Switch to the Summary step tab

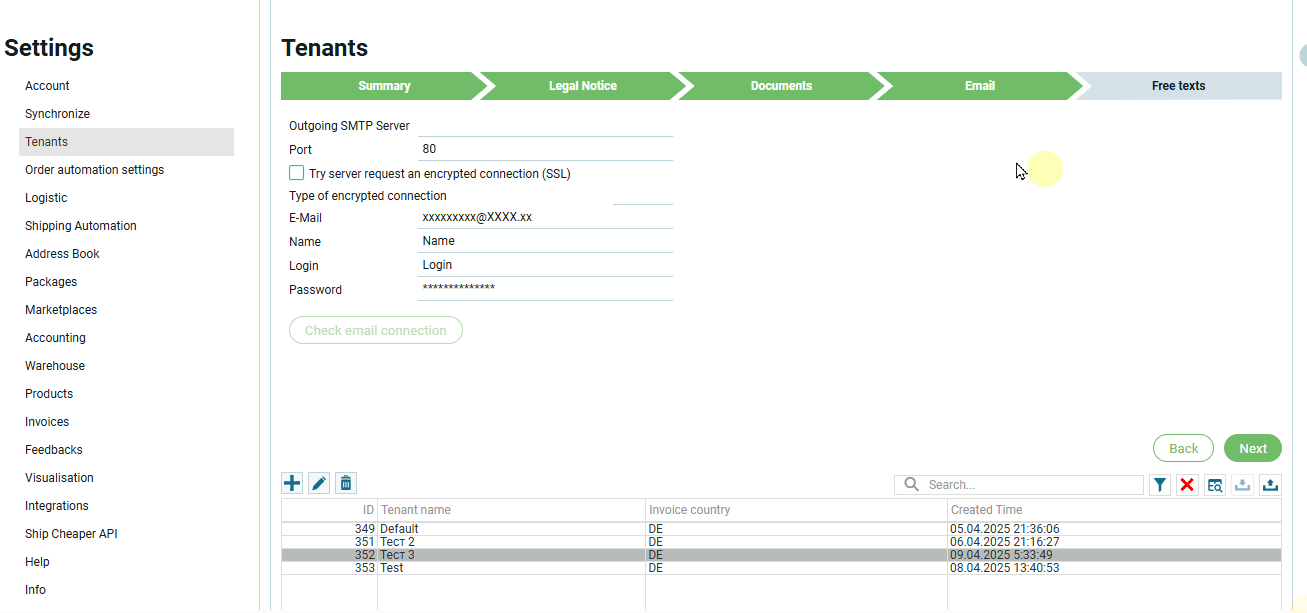tap(384, 86)
